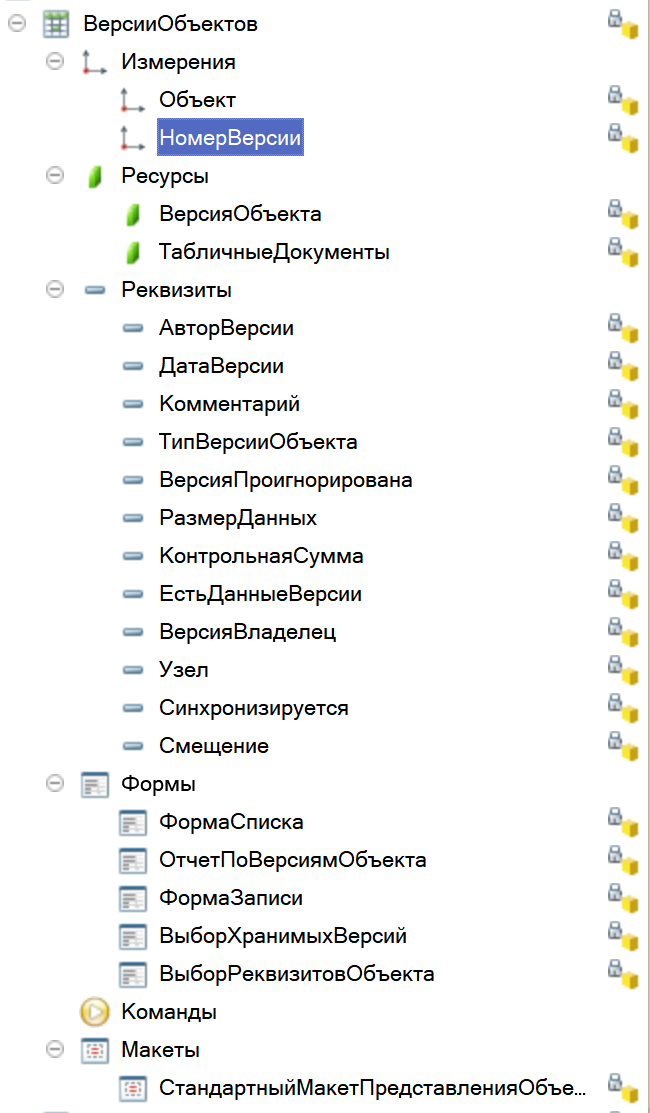Select the Объект dimension

point(197,100)
